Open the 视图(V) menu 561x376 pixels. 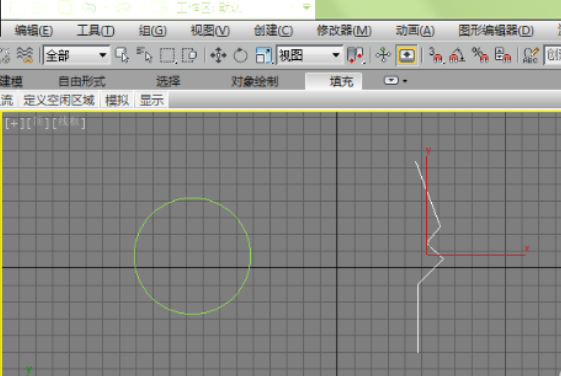tap(210, 31)
